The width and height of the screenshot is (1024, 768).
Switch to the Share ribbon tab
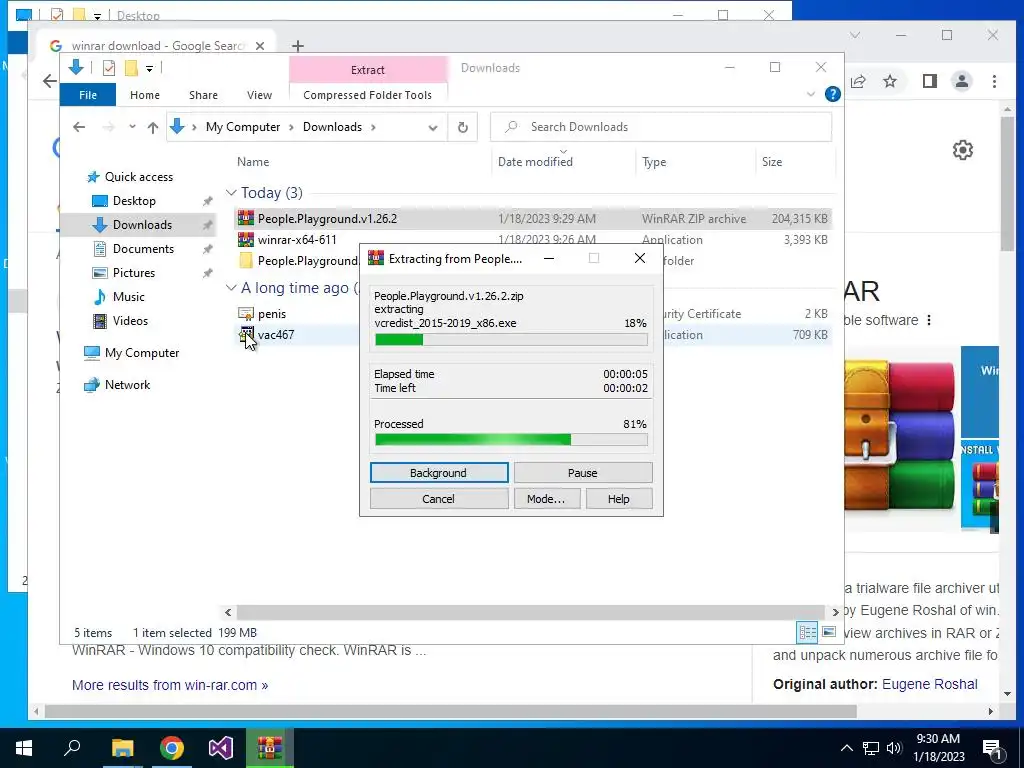tap(203, 95)
